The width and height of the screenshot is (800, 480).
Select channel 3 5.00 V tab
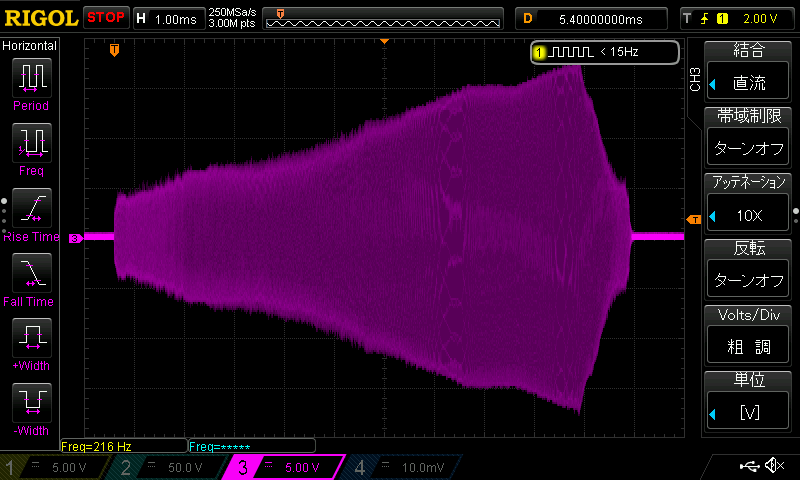click(286, 467)
